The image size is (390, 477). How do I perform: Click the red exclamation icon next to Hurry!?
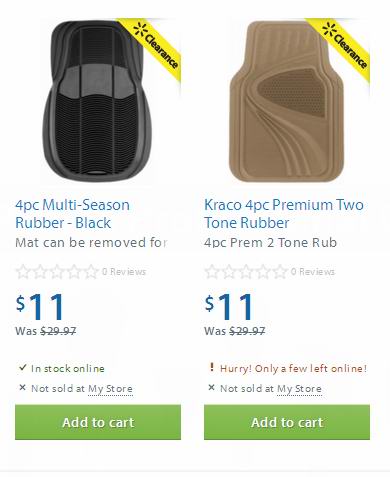tap(211, 367)
